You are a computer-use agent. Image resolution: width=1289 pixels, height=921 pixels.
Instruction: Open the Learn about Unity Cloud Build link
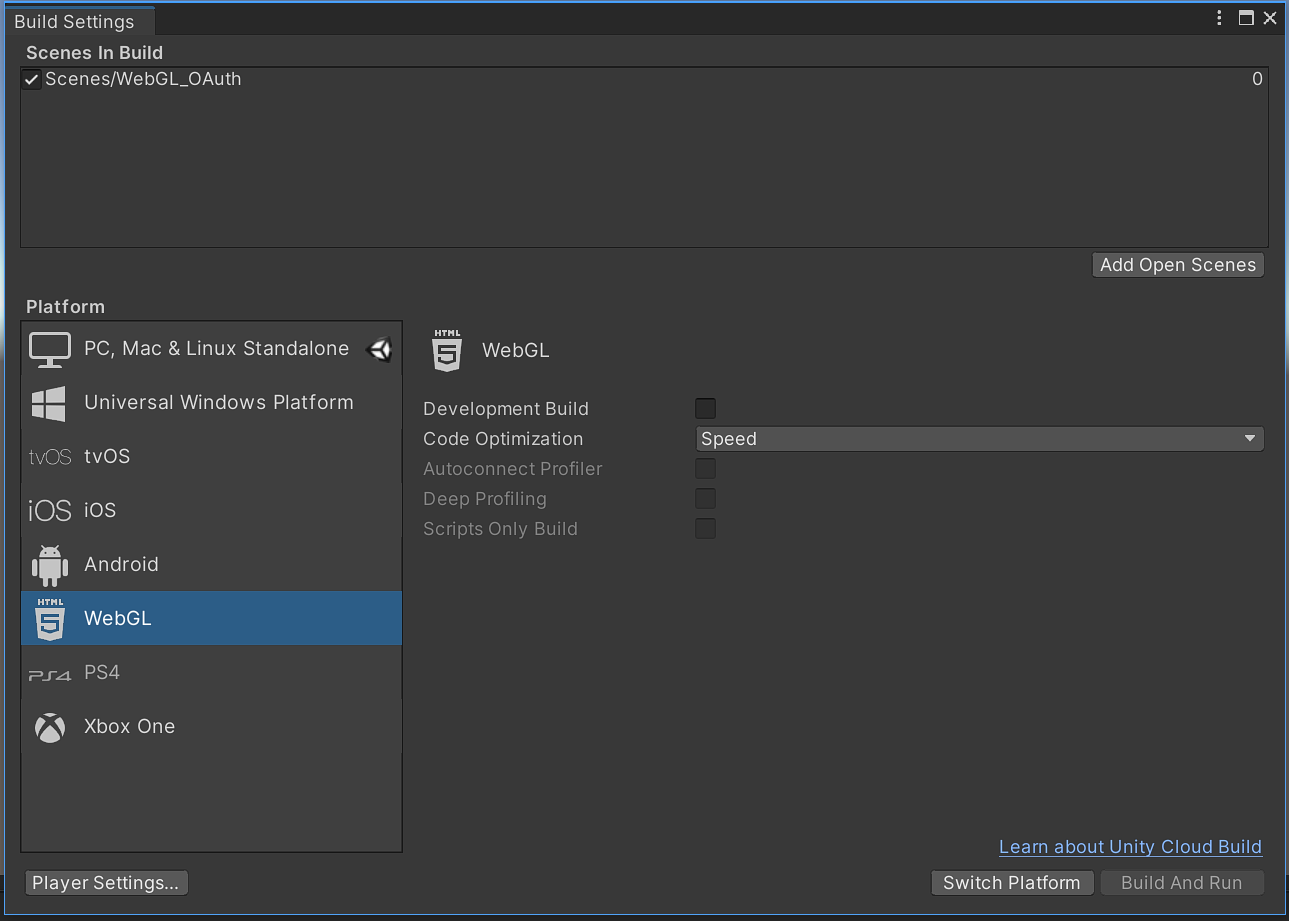(x=1130, y=847)
